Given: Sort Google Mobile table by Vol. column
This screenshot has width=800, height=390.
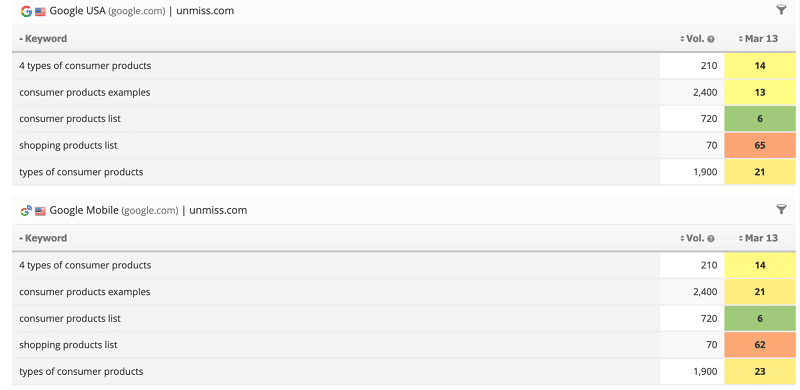Looking at the screenshot, I should coord(693,238).
